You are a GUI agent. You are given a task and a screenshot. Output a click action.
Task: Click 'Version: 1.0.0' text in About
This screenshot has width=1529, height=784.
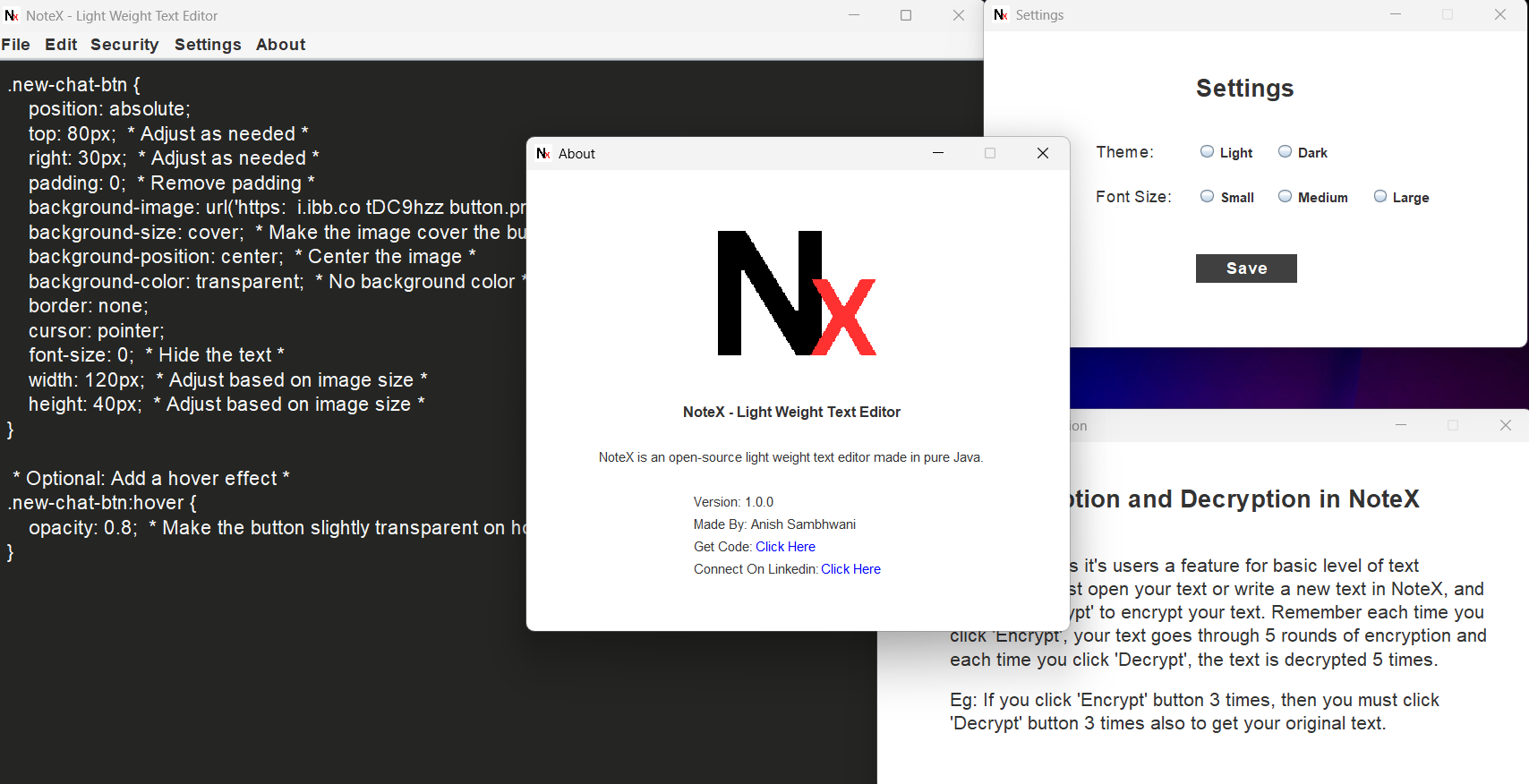tap(733, 502)
